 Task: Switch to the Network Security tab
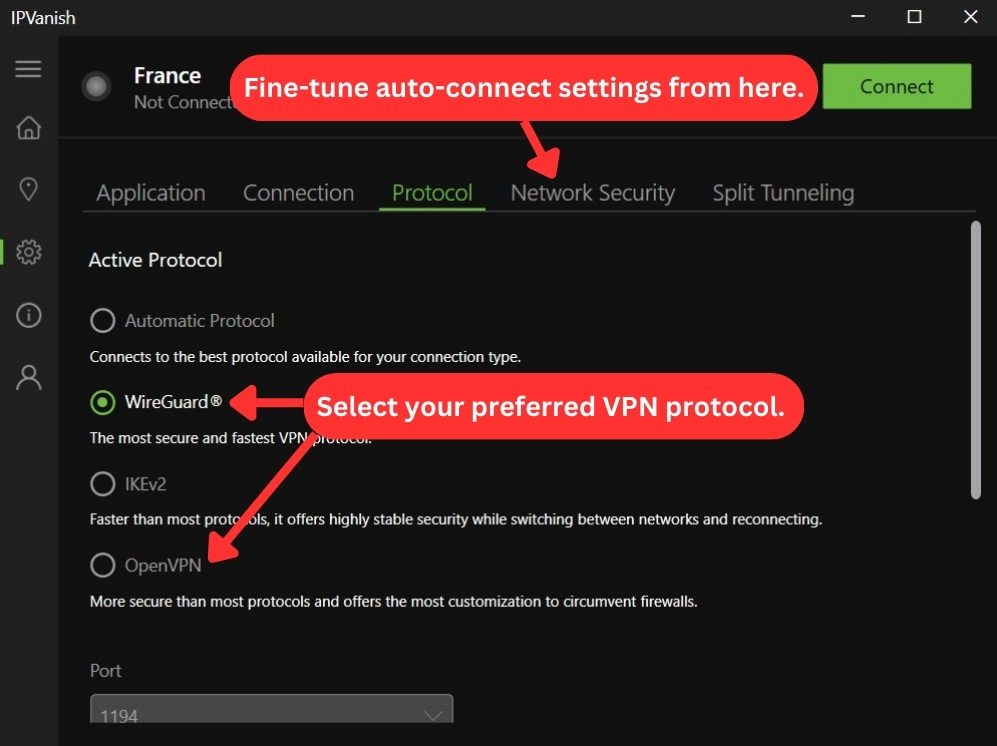pos(593,193)
